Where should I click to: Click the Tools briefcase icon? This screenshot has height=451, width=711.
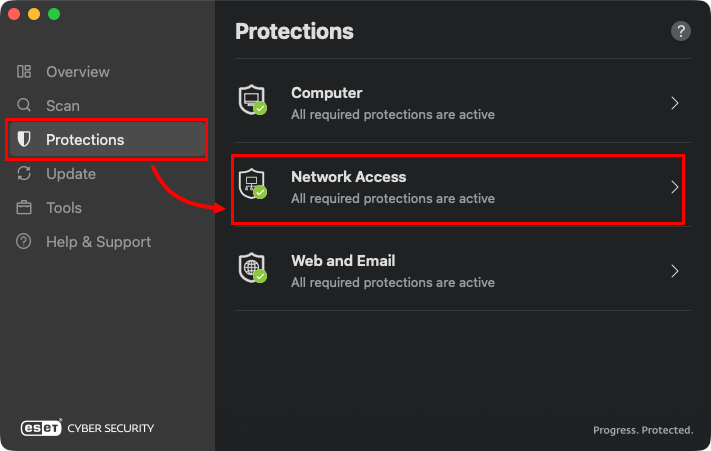(25, 208)
